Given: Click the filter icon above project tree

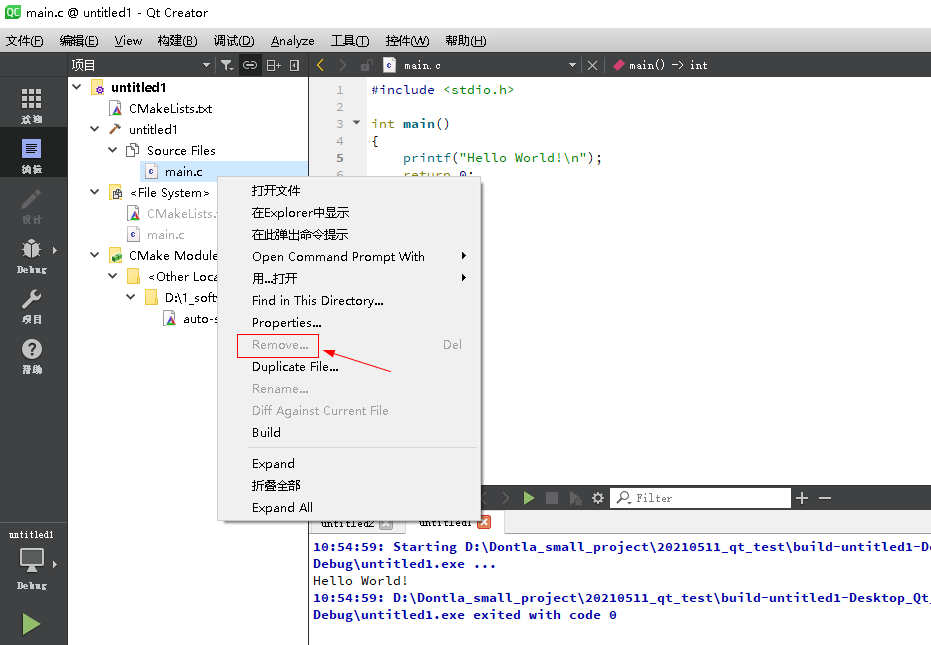Looking at the screenshot, I should coord(227,64).
